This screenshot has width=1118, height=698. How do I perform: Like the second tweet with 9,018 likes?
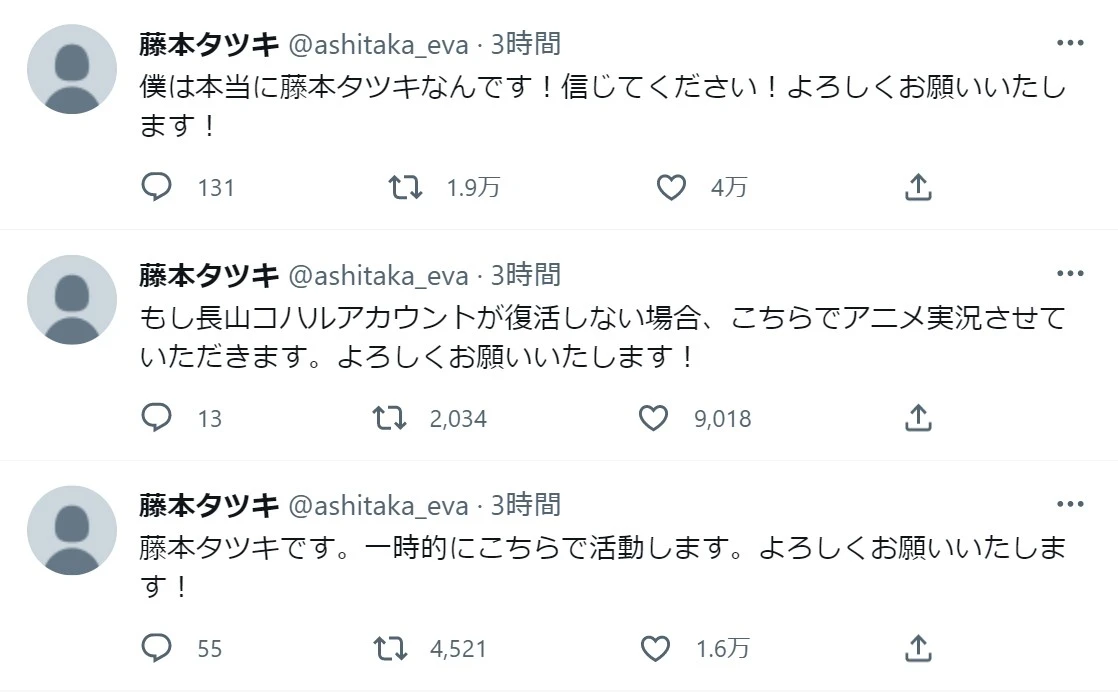655,418
